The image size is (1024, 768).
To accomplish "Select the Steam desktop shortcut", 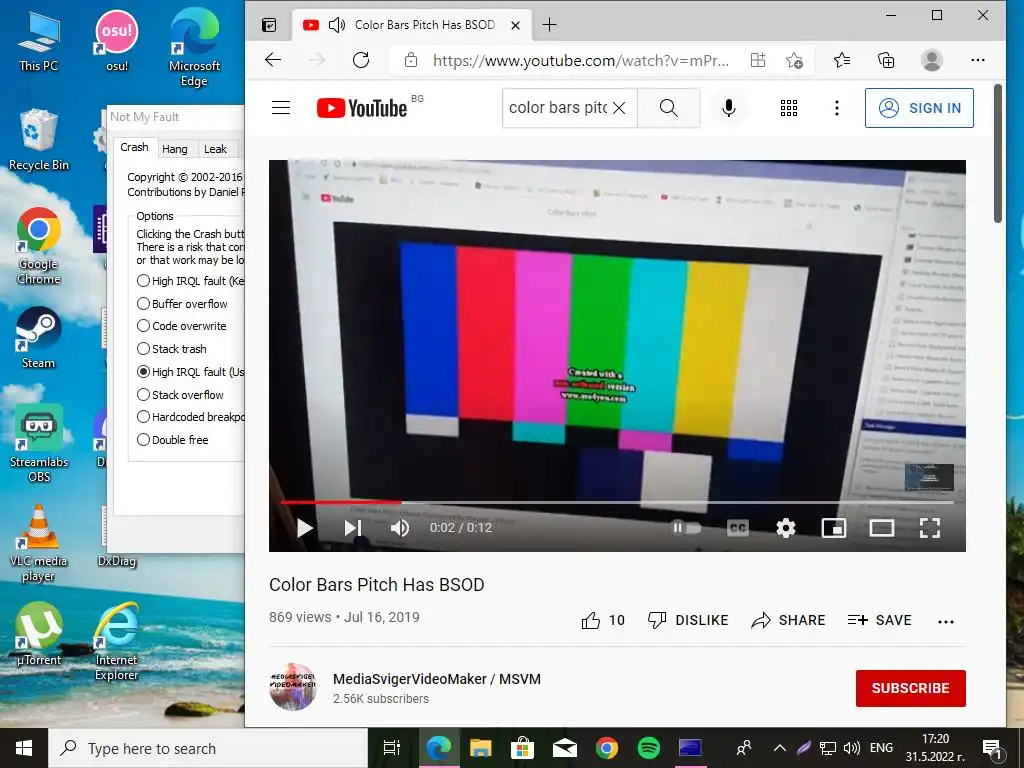I will [x=38, y=338].
